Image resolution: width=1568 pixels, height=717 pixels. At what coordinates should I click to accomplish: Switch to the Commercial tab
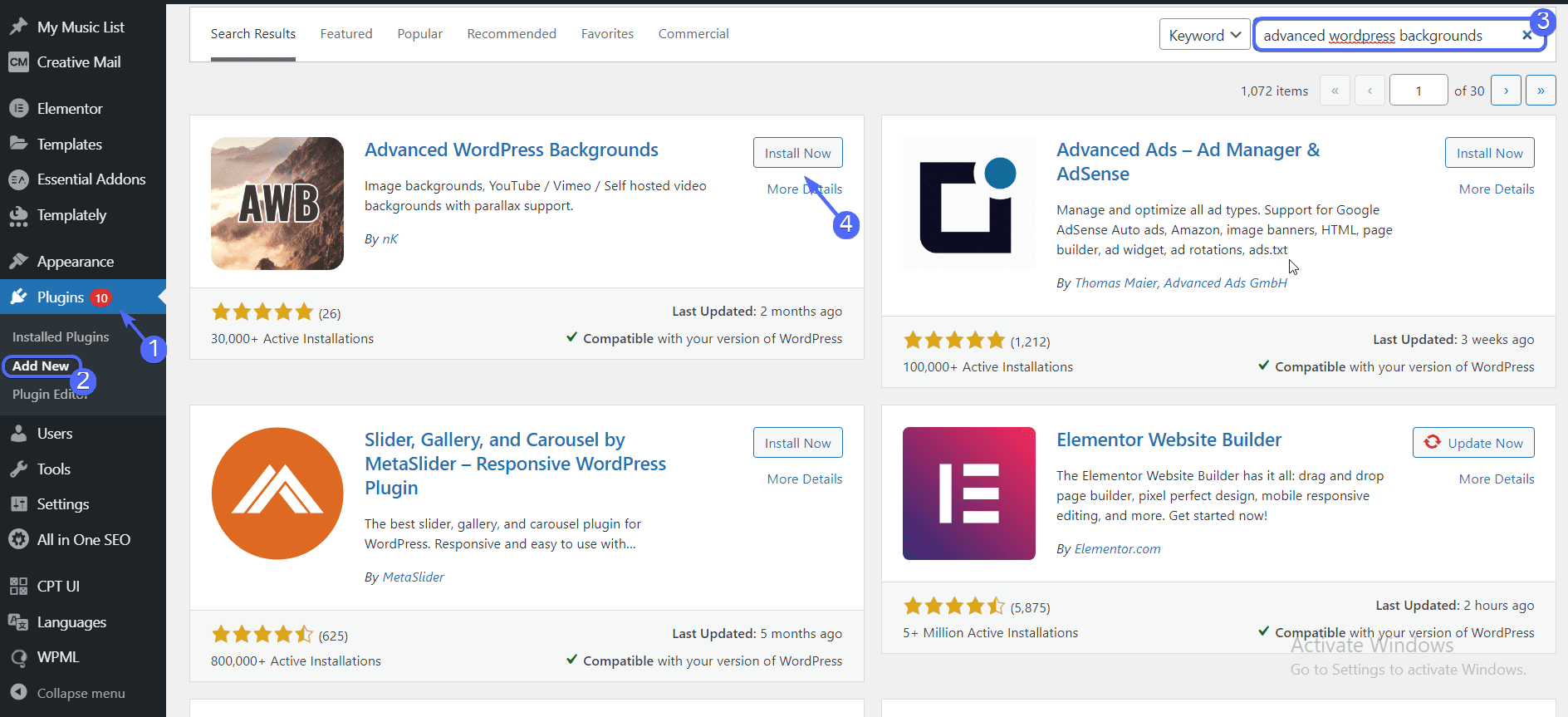tap(693, 34)
